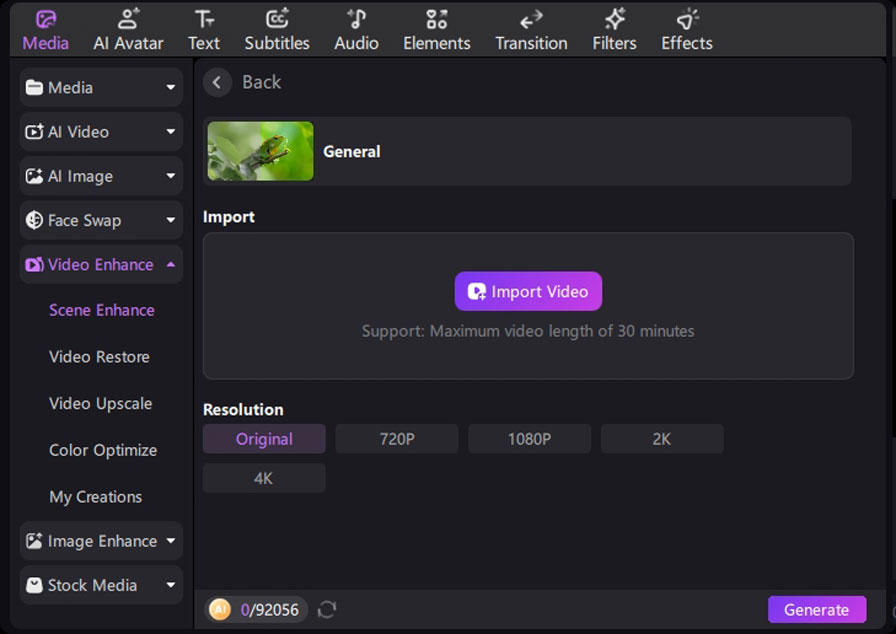Click the AI Video sidebar icon
This screenshot has width=896, height=634.
pyautogui.click(x=34, y=131)
